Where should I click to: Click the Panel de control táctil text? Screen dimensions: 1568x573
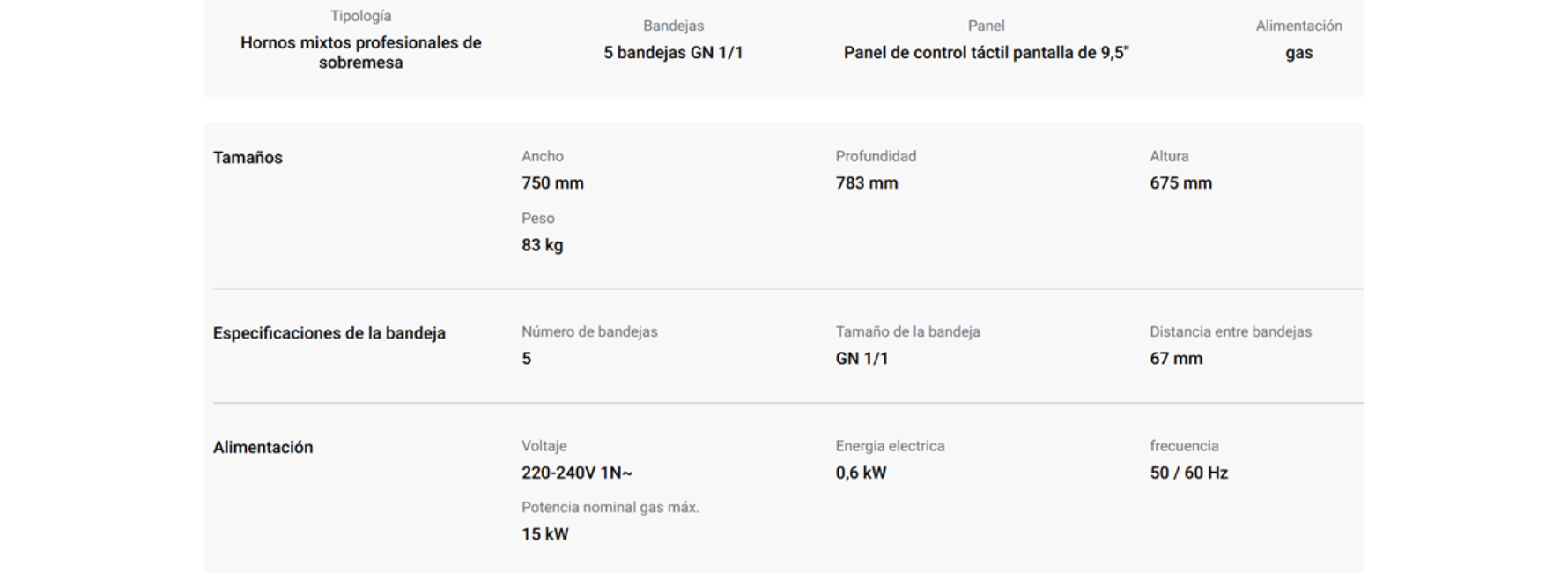[926, 53]
